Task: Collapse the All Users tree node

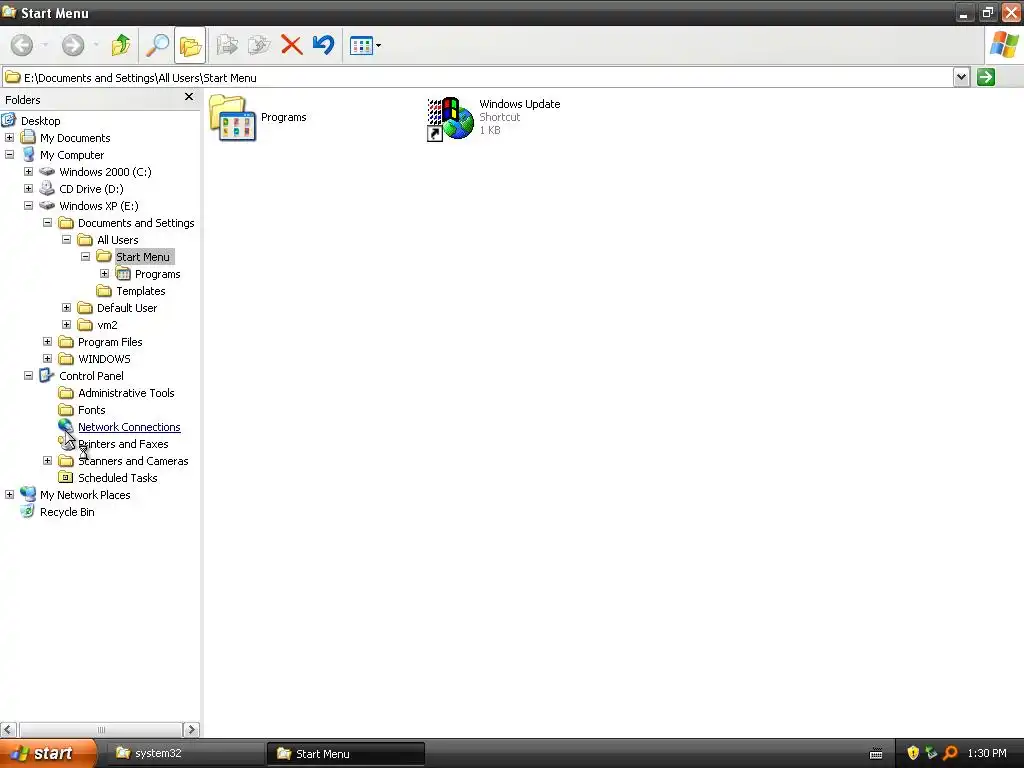Action: pyautogui.click(x=66, y=240)
